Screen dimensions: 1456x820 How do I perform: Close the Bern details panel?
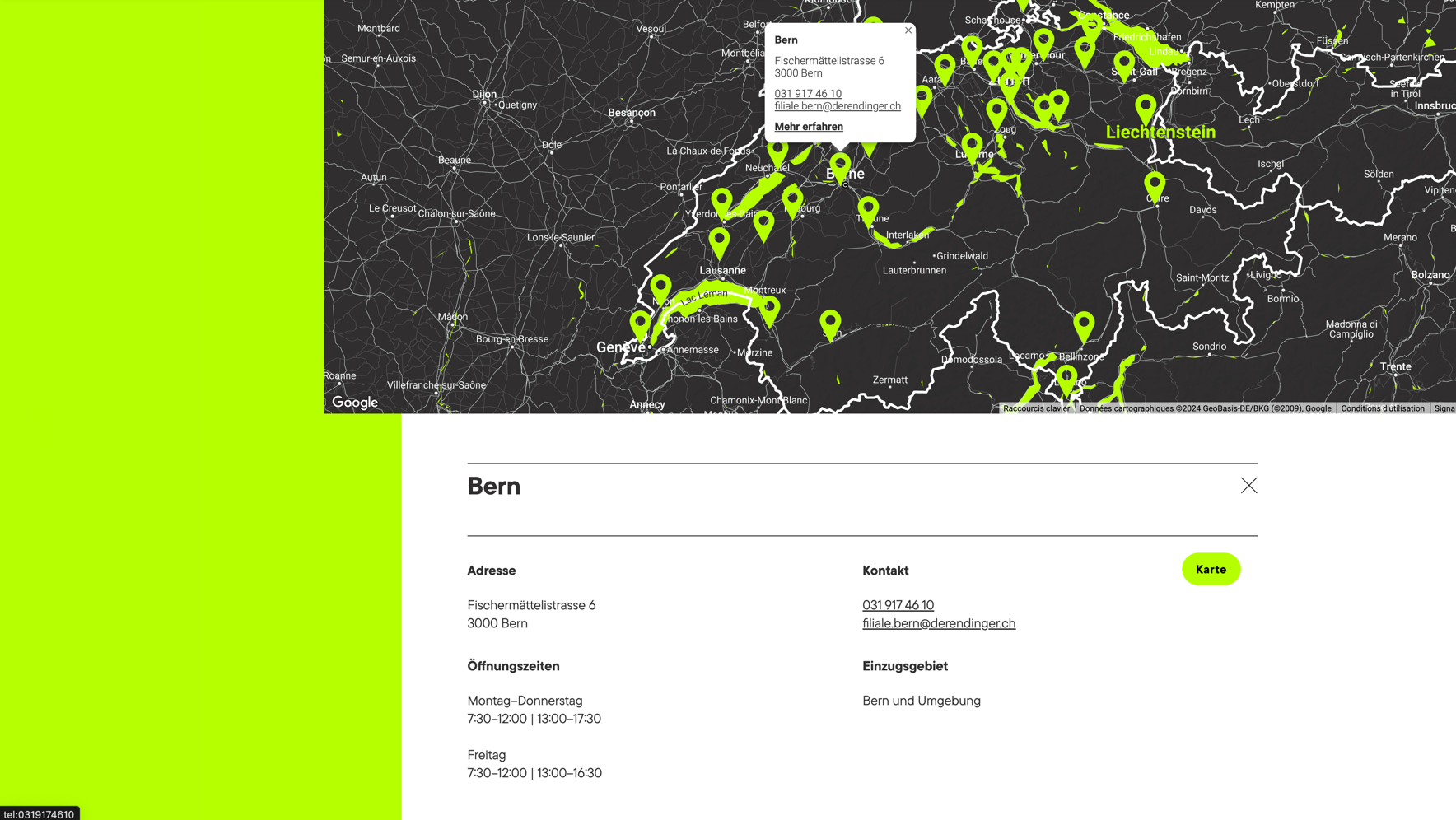(1248, 486)
